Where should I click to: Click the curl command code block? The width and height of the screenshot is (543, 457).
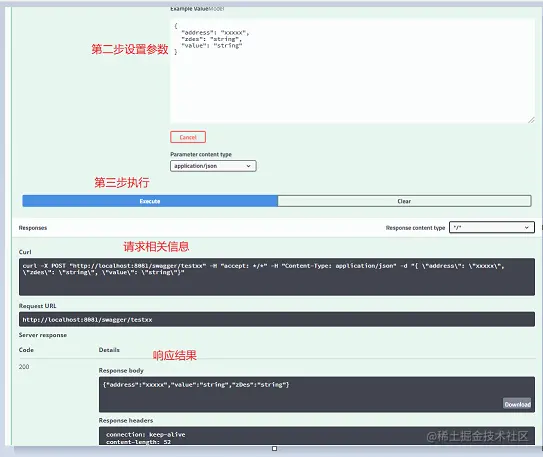click(277, 277)
